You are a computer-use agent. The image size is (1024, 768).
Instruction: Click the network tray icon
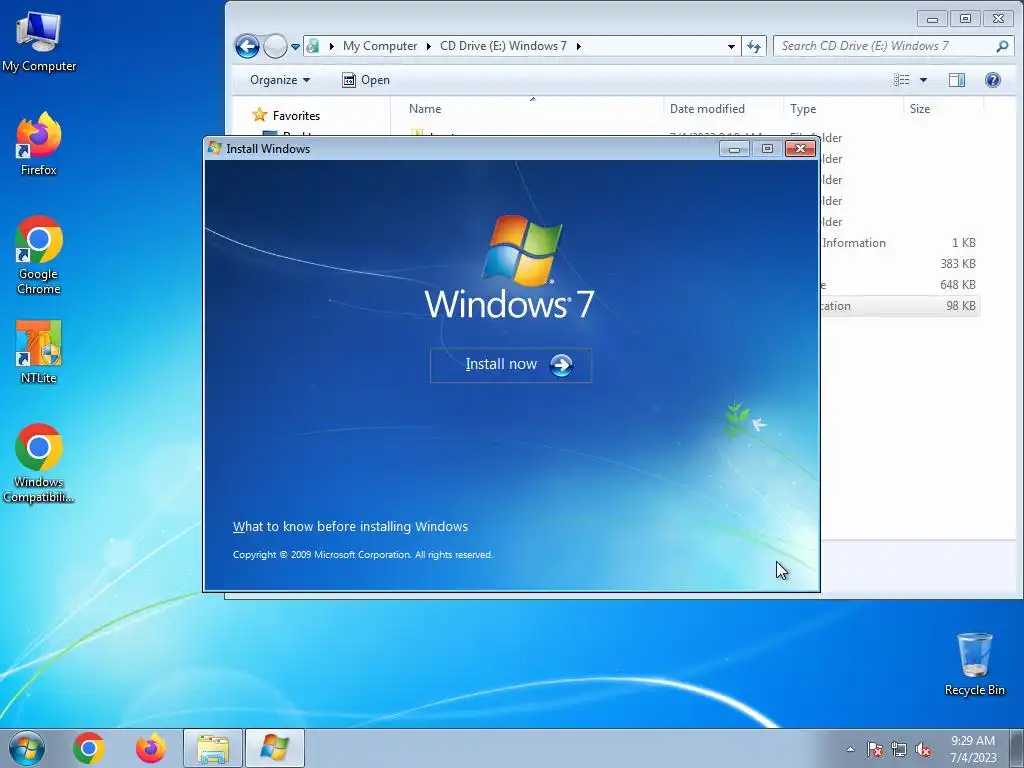click(899, 750)
